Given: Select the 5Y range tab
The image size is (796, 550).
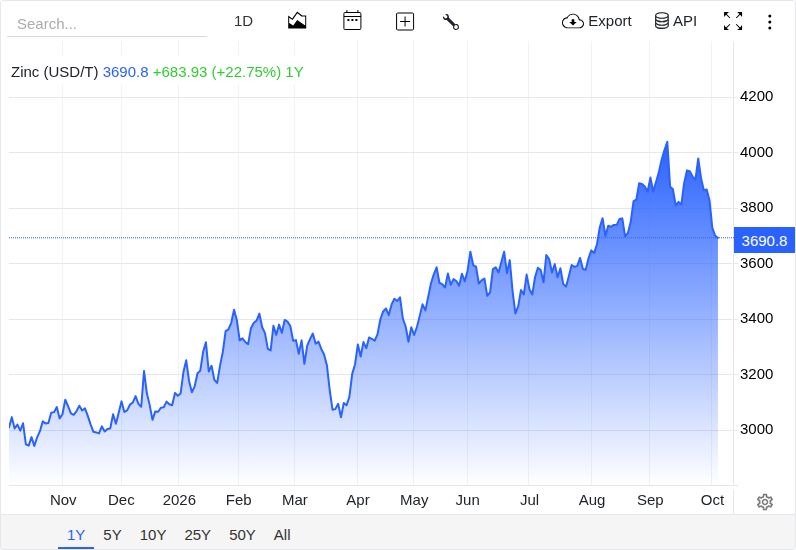Looking at the screenshot, I should point(112,535).
